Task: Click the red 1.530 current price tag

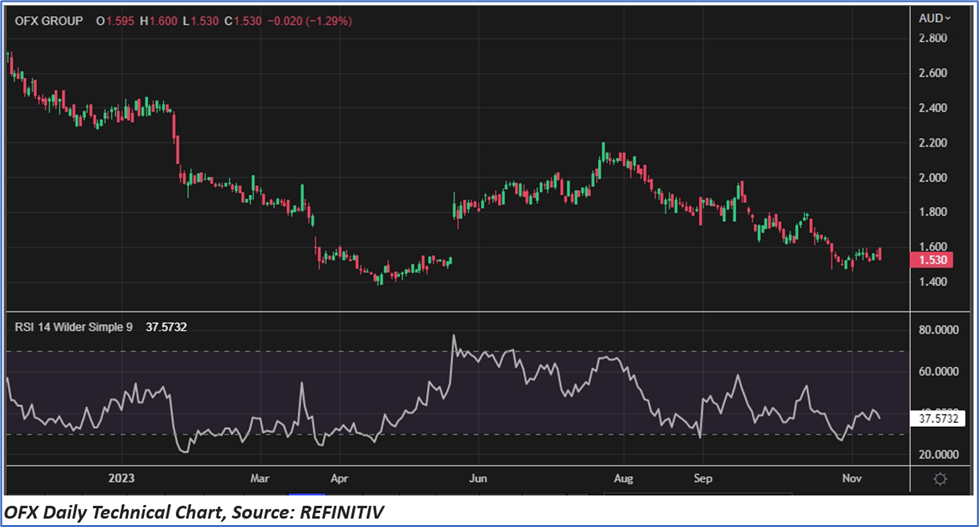Action: point(932,260)
